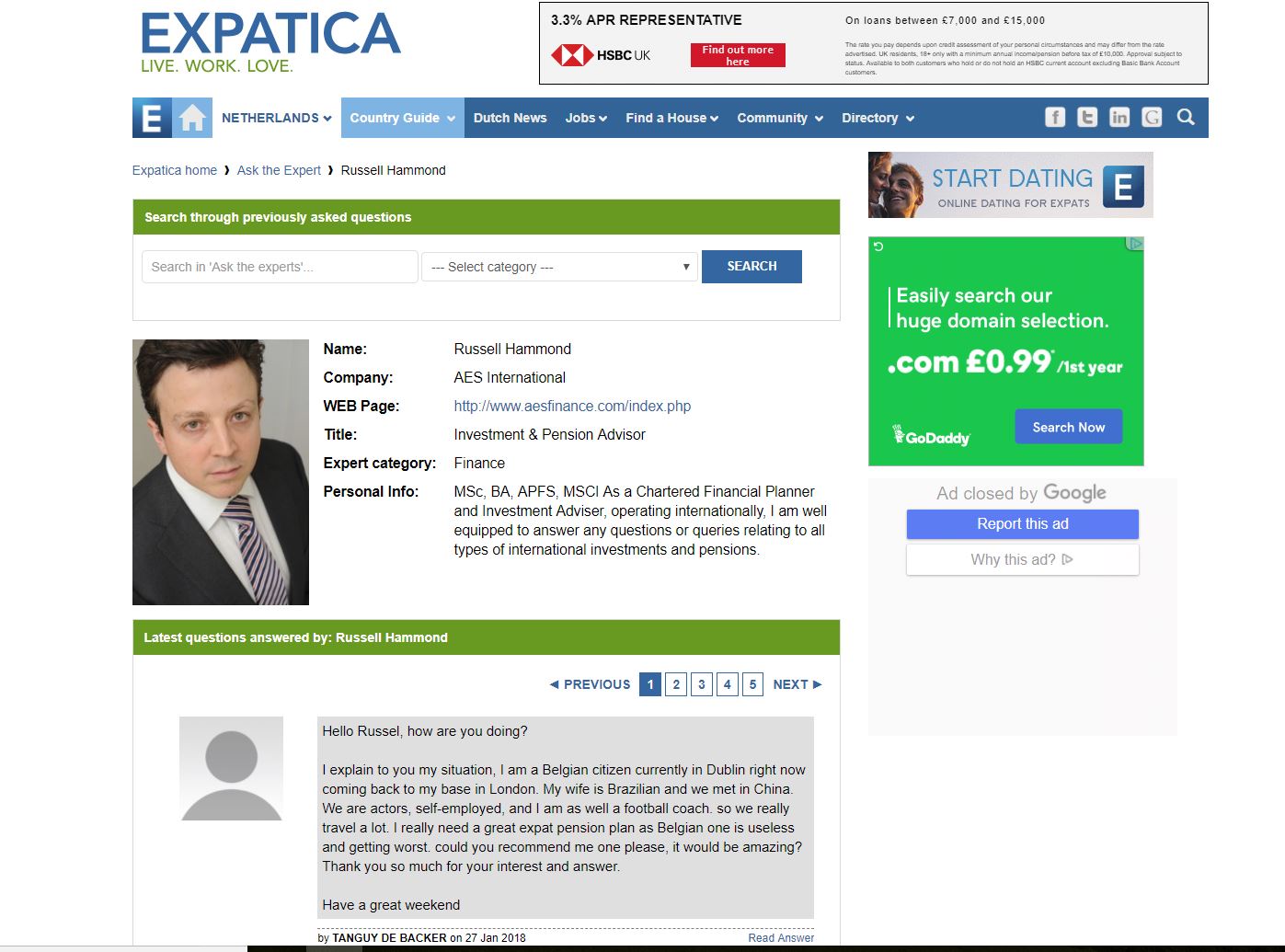The height and width of the screenshot is (952, 1285).
Task: Open the Twitter social icon
Action: pos(1087,117)
